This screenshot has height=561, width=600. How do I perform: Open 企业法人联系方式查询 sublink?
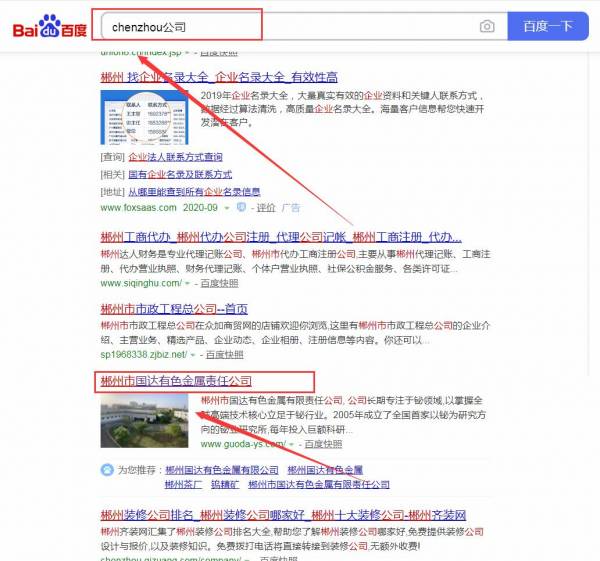point(175,157)
